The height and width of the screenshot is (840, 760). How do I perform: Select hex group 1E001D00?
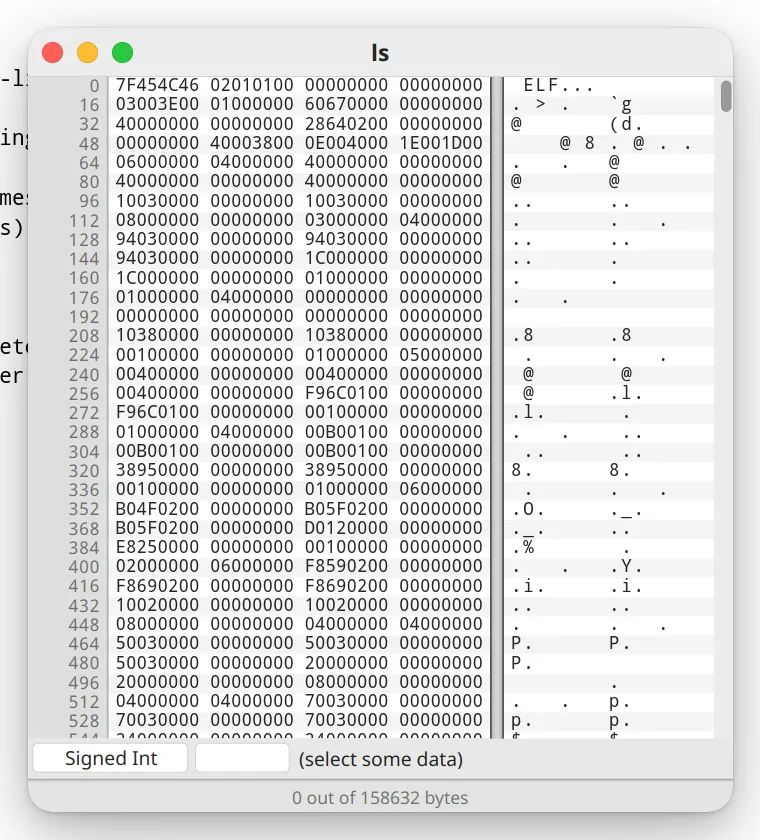coord(441,143)
